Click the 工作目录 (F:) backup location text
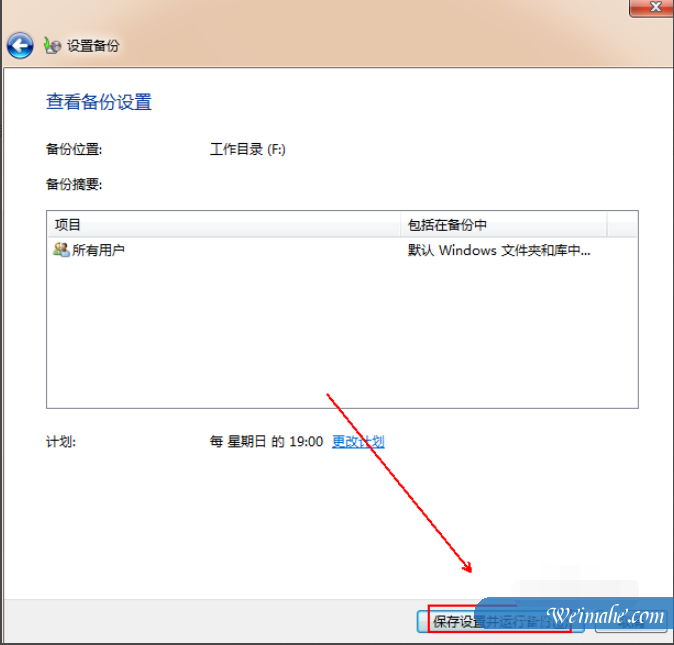This screenshot has width=674, height=645. coord(248,149)
